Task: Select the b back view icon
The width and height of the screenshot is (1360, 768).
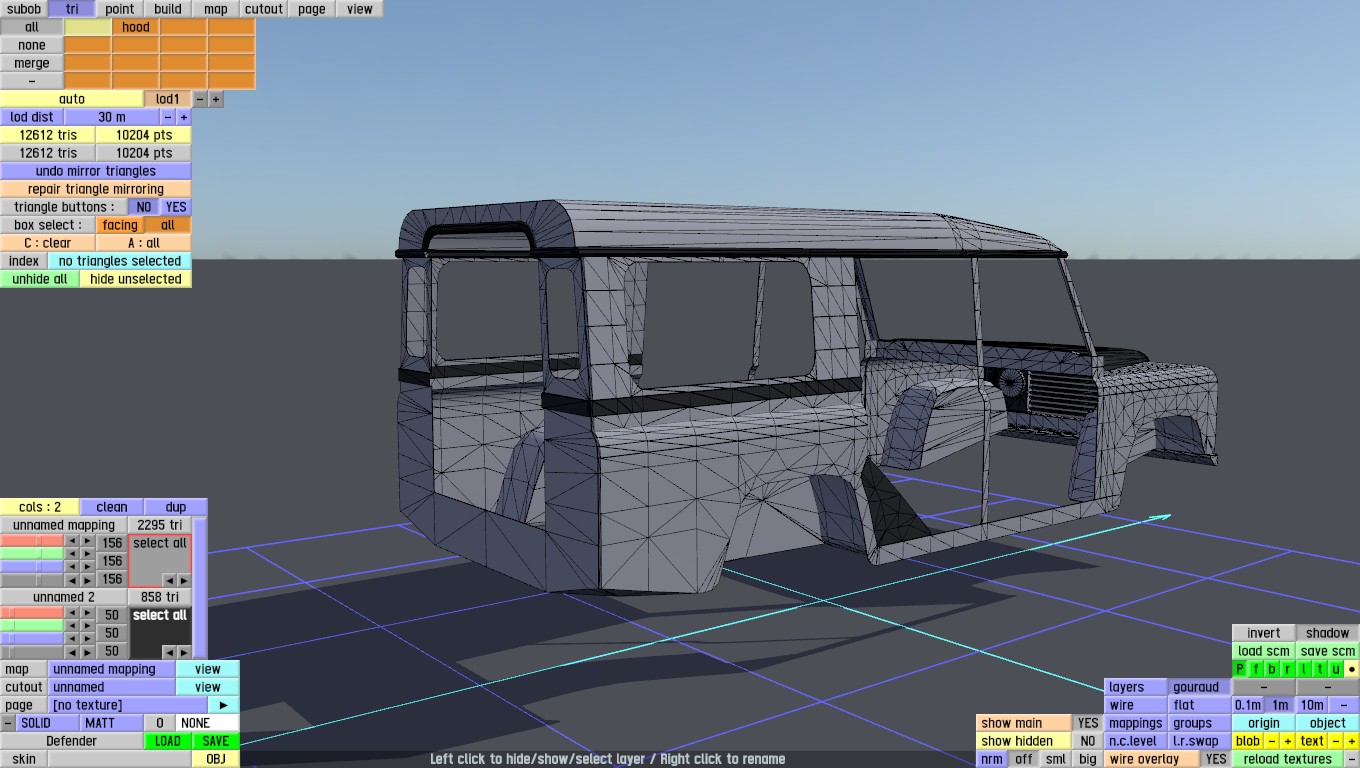Action: click(1272, 669)
